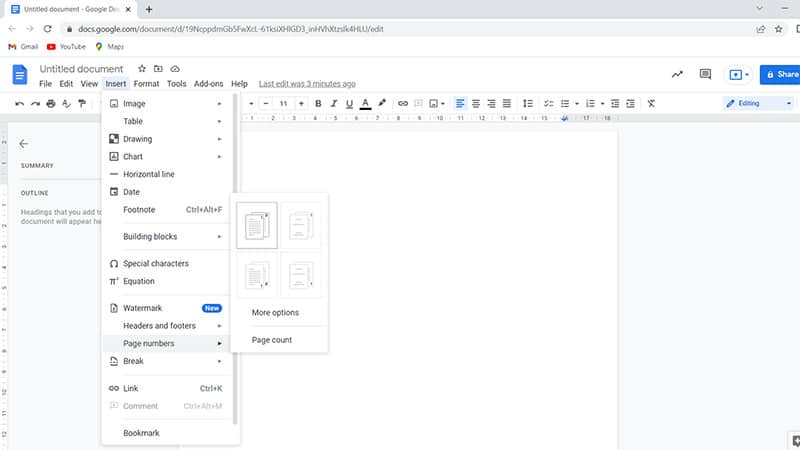This screenshot has width=800, height=450.
Task: Star the Untitled document
Action: [141, 69]
